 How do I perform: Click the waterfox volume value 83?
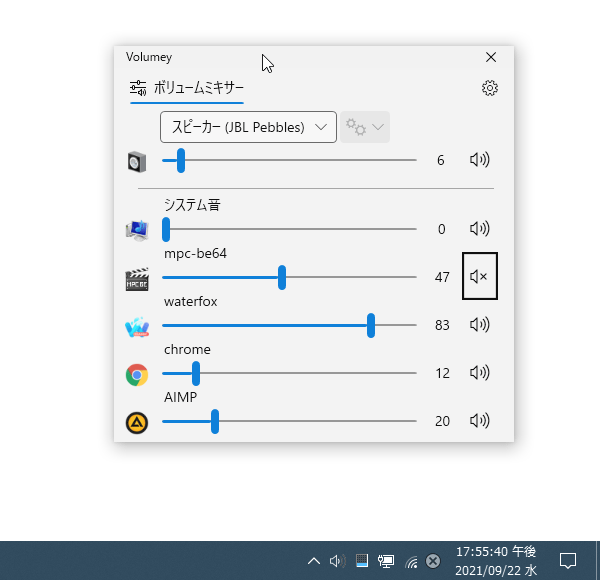click(x=442, y=326)
